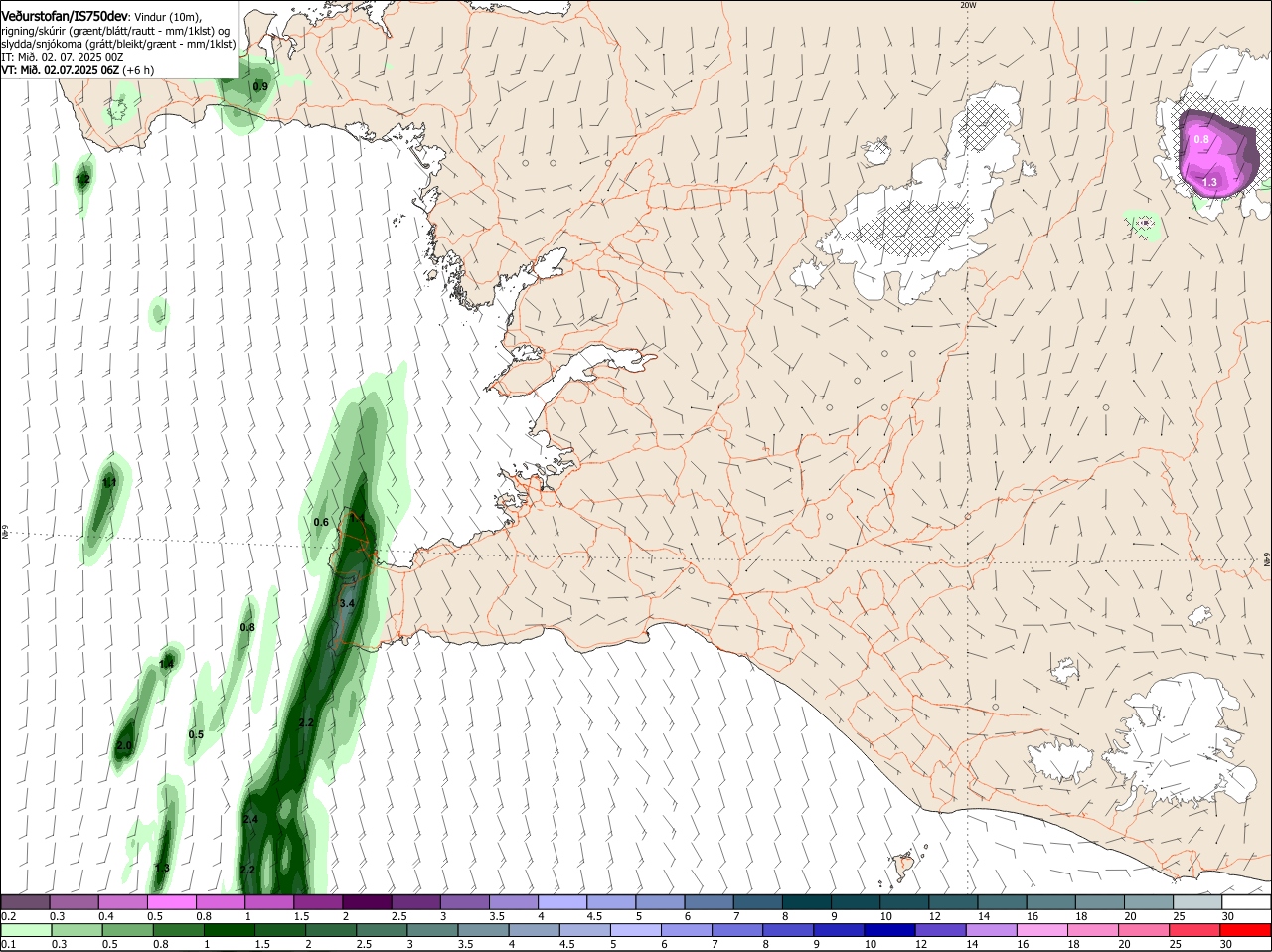Click the white 0.8 value in purple snow area

pos(1201,139)
